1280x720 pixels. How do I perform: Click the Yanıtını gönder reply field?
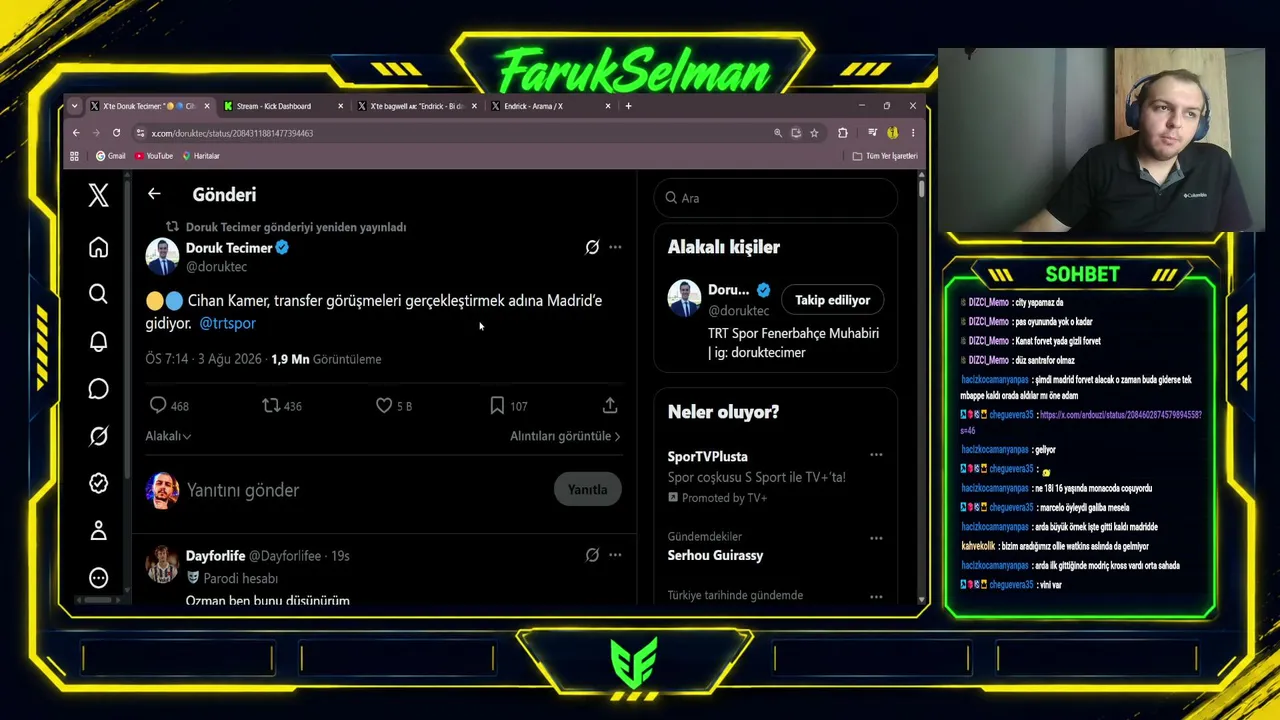pyautogui.click(x=243, y=490)
